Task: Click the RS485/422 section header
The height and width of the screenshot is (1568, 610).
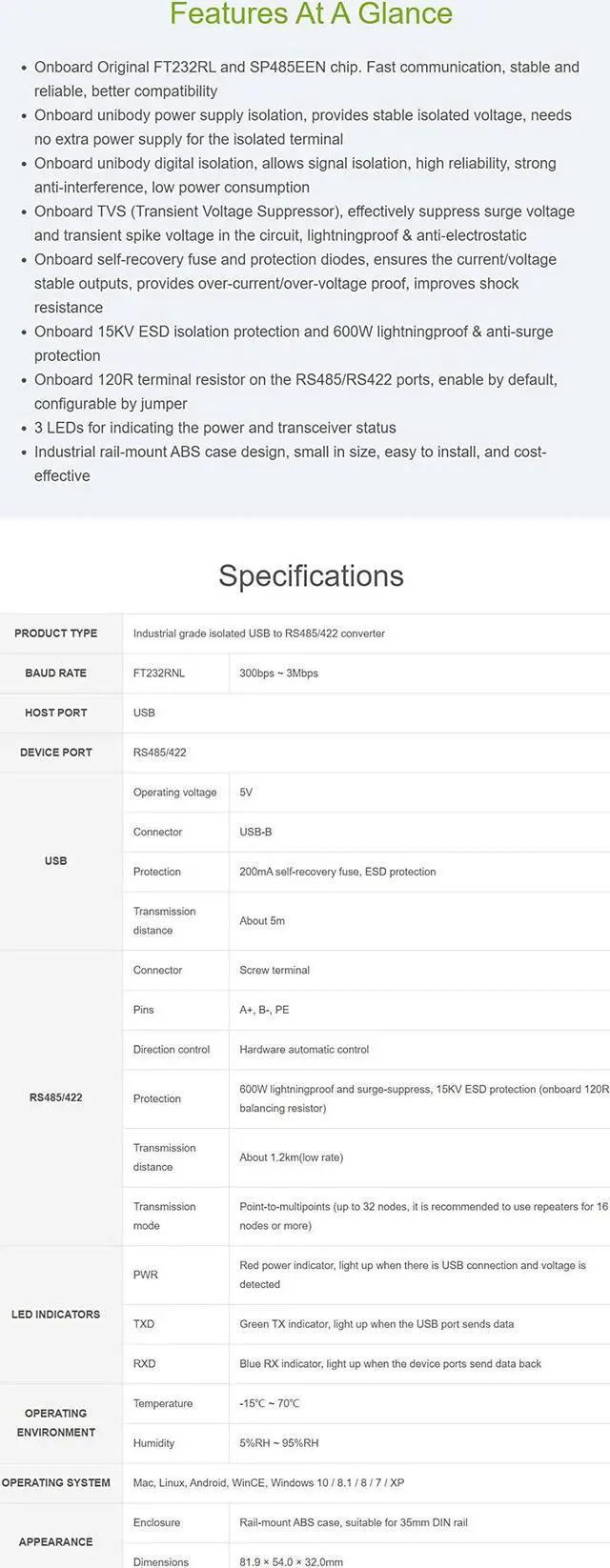Action: click(56, 1097)
